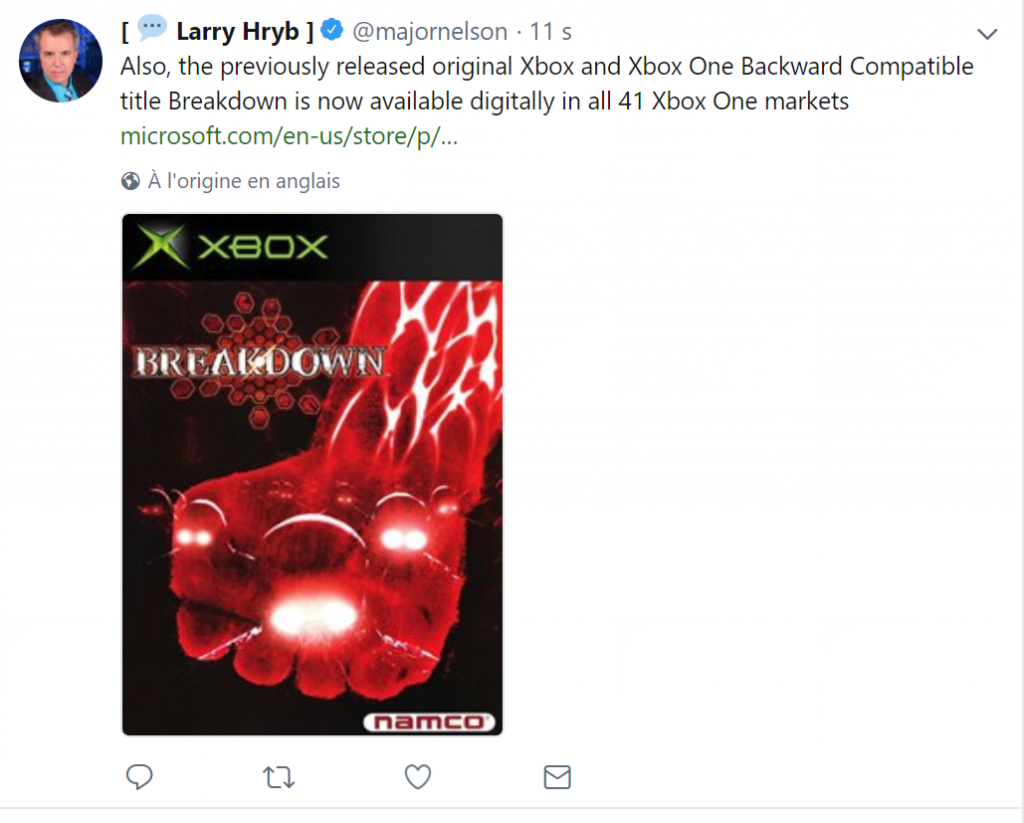Click the blue verified badge
The image size is (1024, 823).
click(x=332, y=30)
